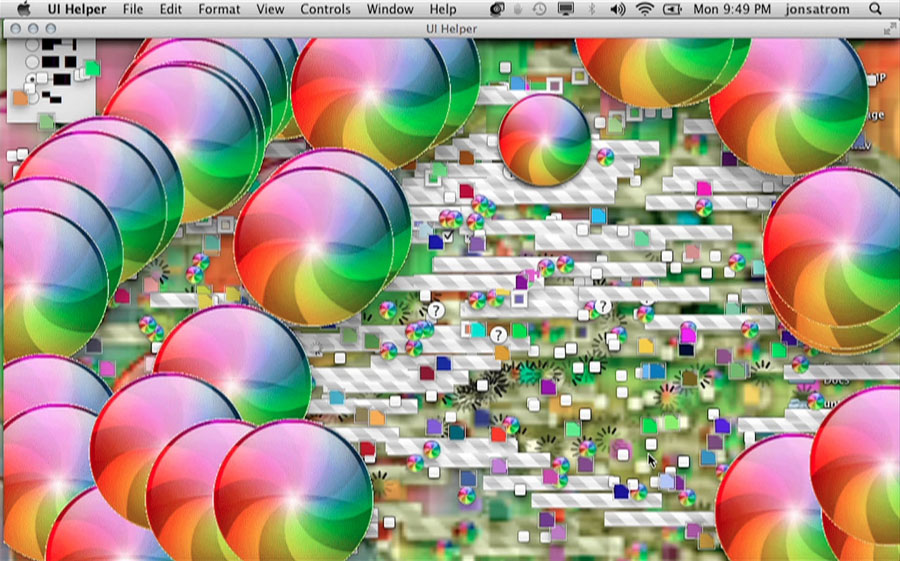Click the full screen arrows in title bar
The image size is (900, 561).
(889, 30)
